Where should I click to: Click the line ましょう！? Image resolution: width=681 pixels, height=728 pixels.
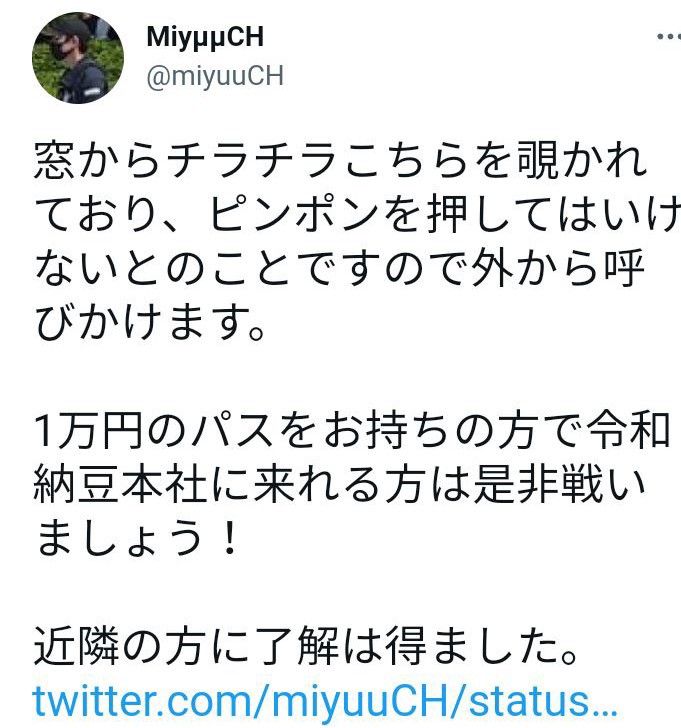click(137, 538)
